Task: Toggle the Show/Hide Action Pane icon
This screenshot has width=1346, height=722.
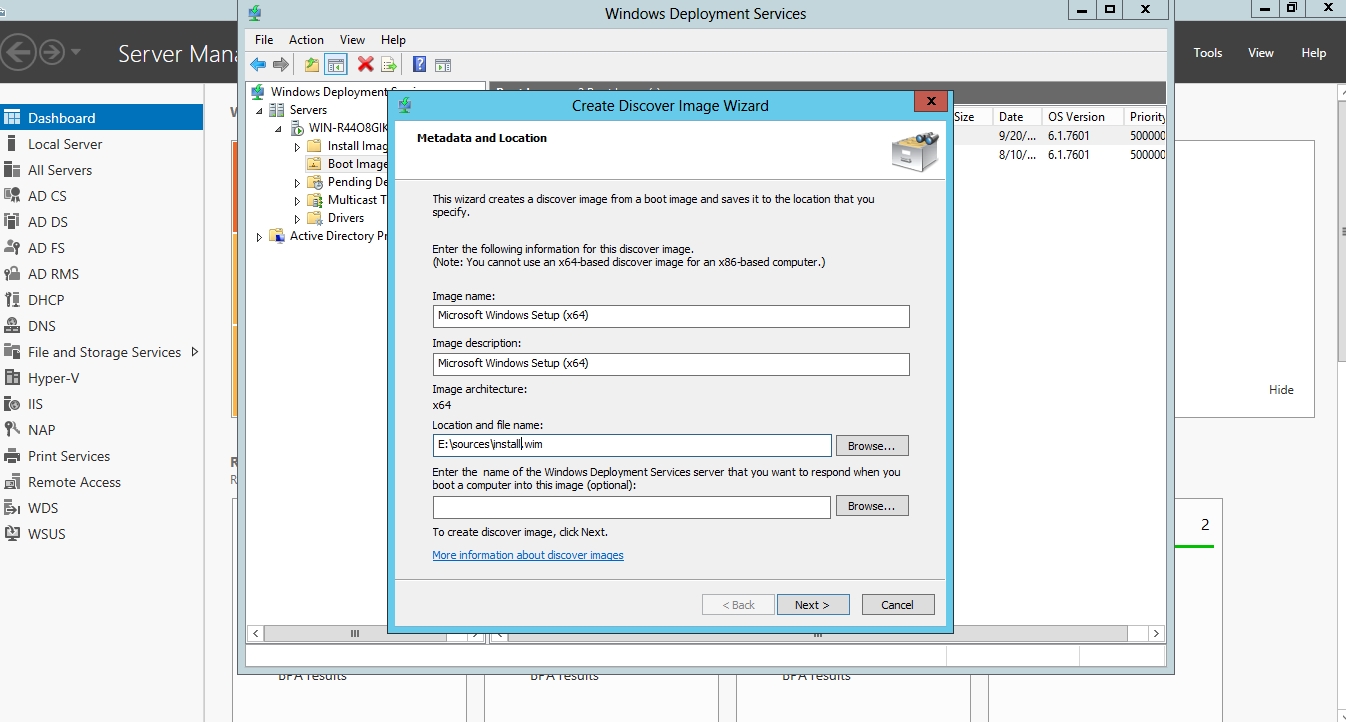Action: (x=443, y=65)
